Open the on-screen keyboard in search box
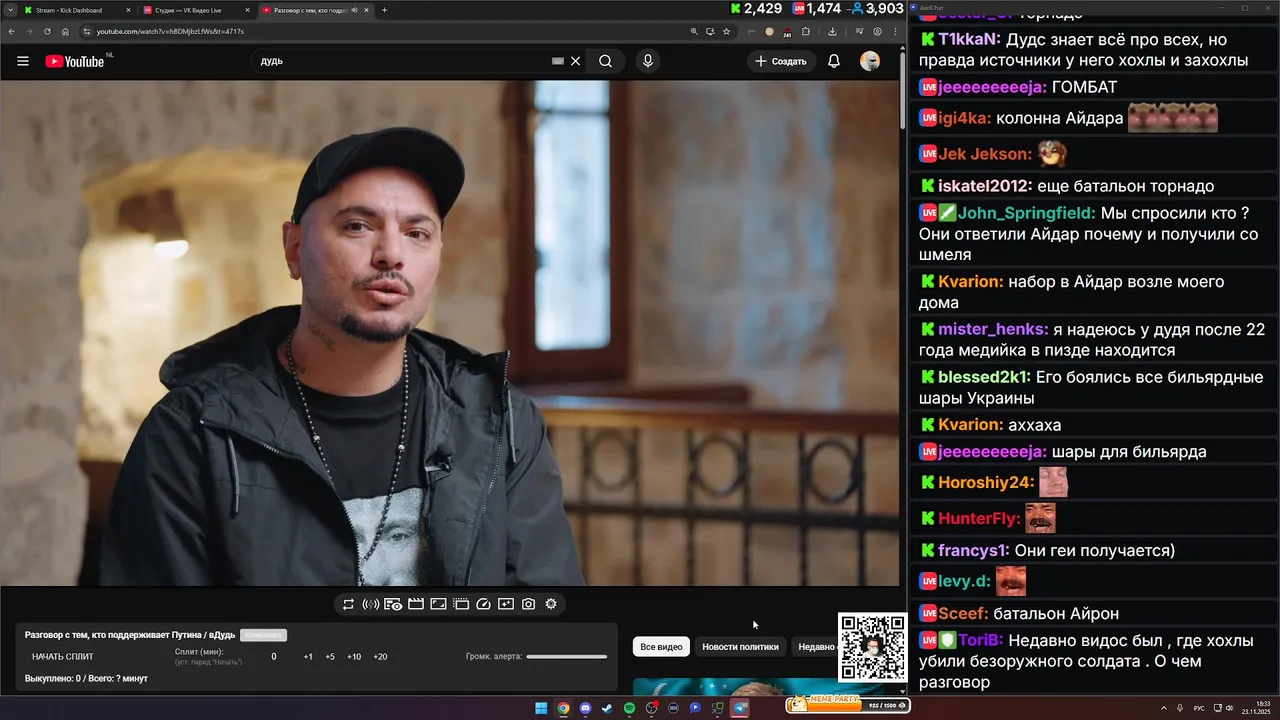 click(558, 61)
